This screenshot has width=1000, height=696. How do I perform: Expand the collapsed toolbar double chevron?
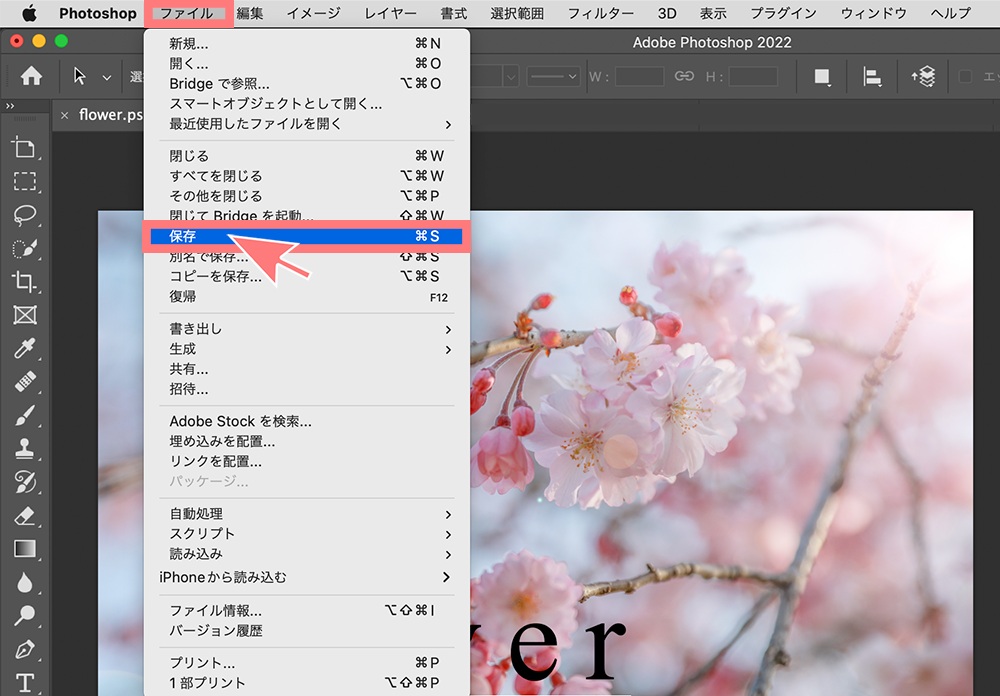click(10, 106)
